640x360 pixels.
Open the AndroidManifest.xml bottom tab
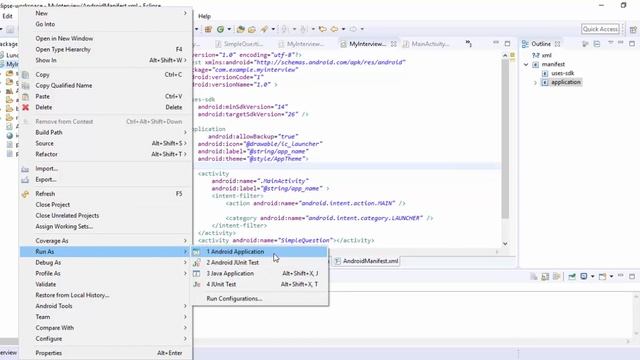point(367,261)
